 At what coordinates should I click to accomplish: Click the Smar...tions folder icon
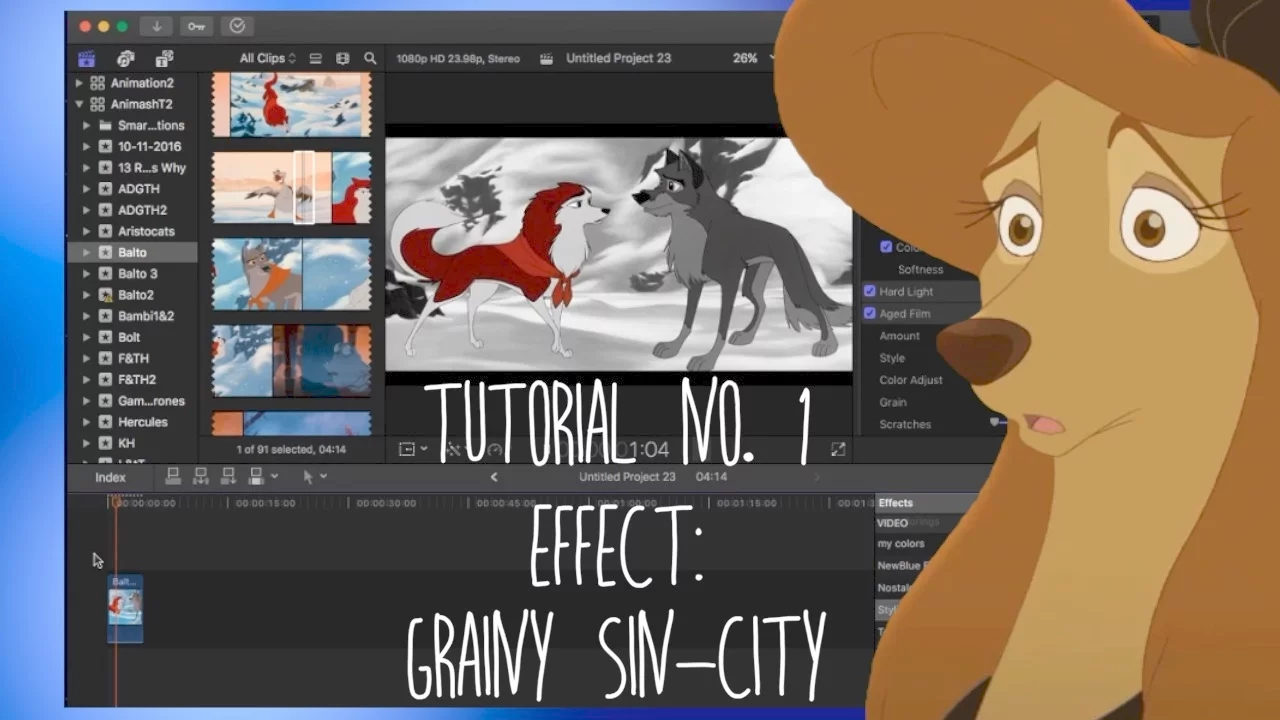105,126
